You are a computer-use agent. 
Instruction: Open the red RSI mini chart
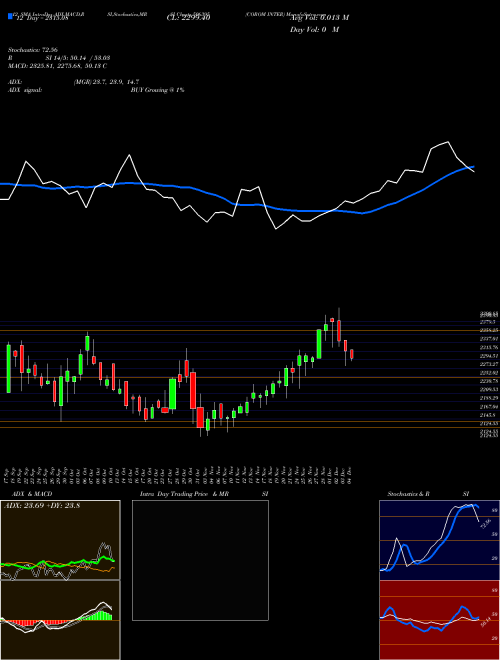coord(439,620)
